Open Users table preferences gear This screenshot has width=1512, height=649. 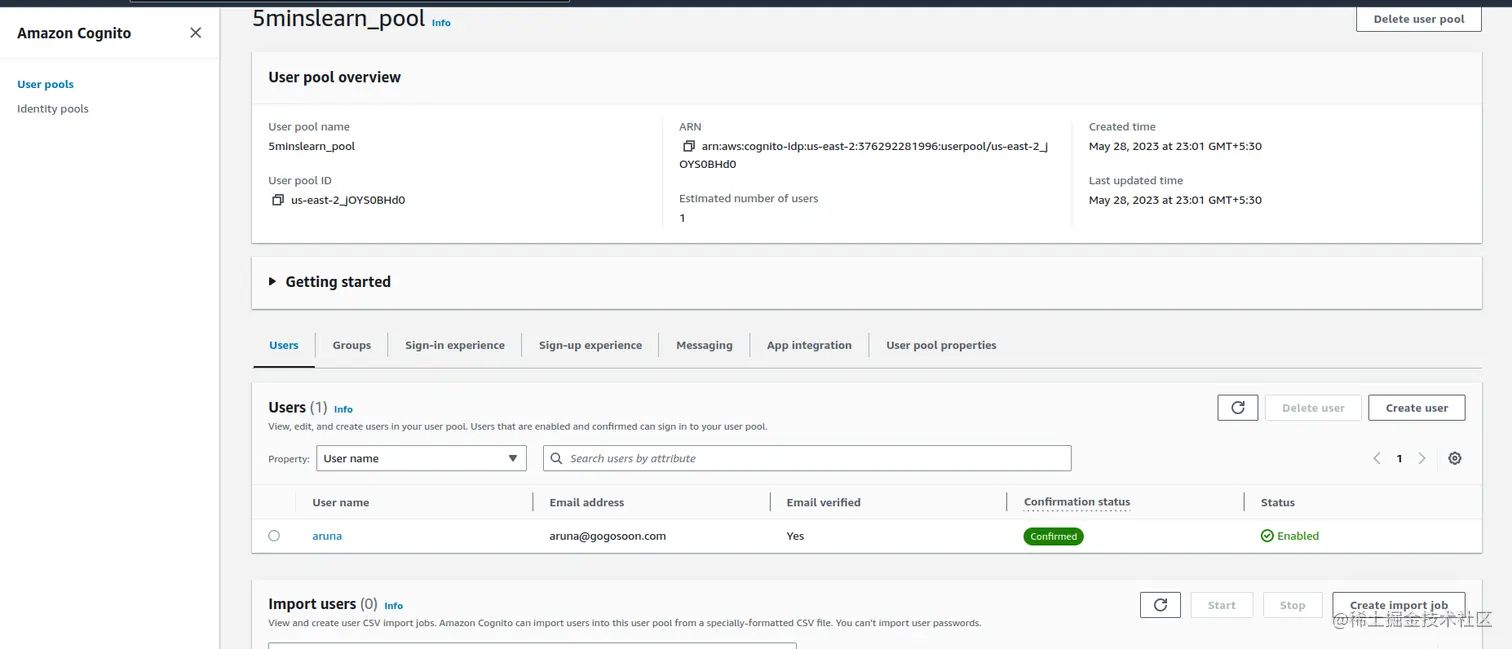coord(1455,458)
